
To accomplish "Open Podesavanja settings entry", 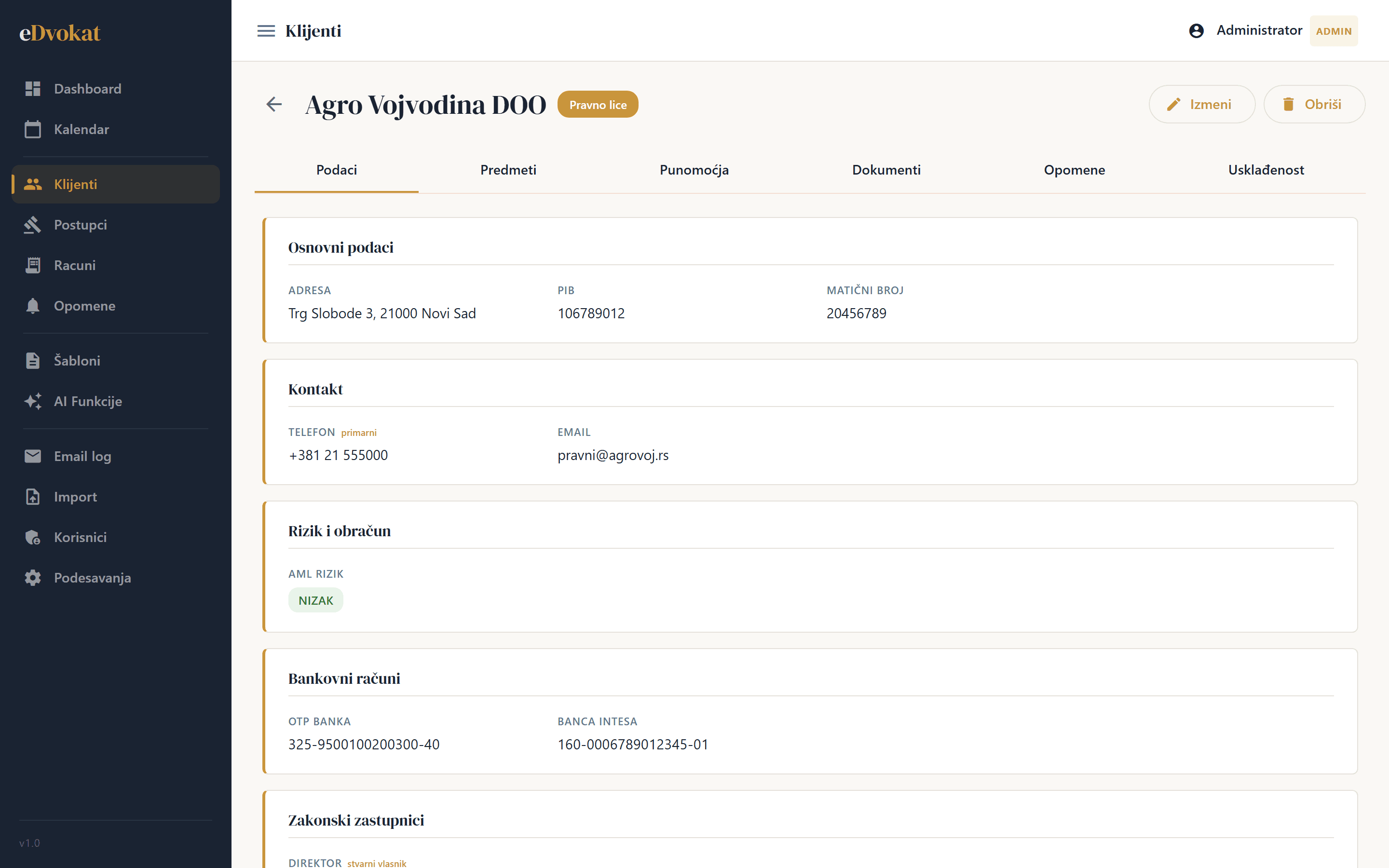I will click(115, 578).
